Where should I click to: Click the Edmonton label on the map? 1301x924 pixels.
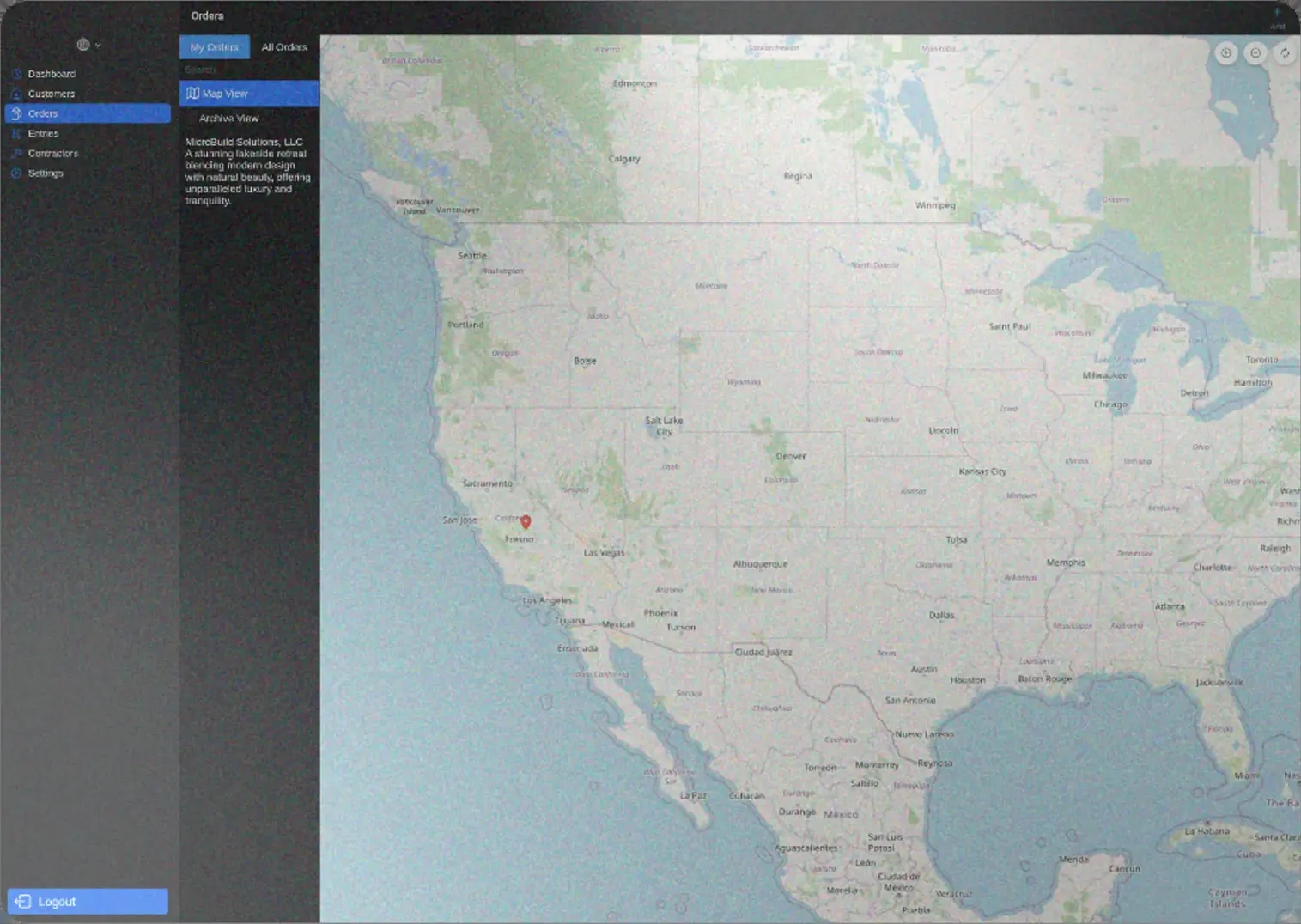click(x=635, y=83)
